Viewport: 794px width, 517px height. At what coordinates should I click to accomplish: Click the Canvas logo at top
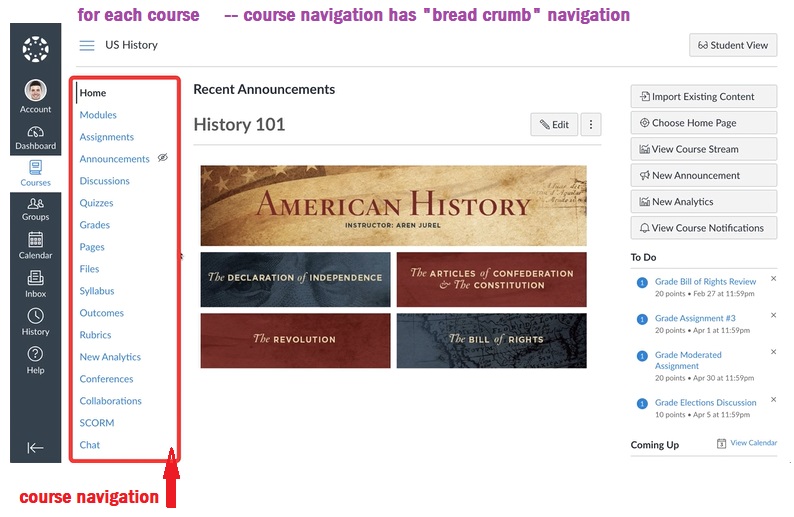(x=35, y=49)
